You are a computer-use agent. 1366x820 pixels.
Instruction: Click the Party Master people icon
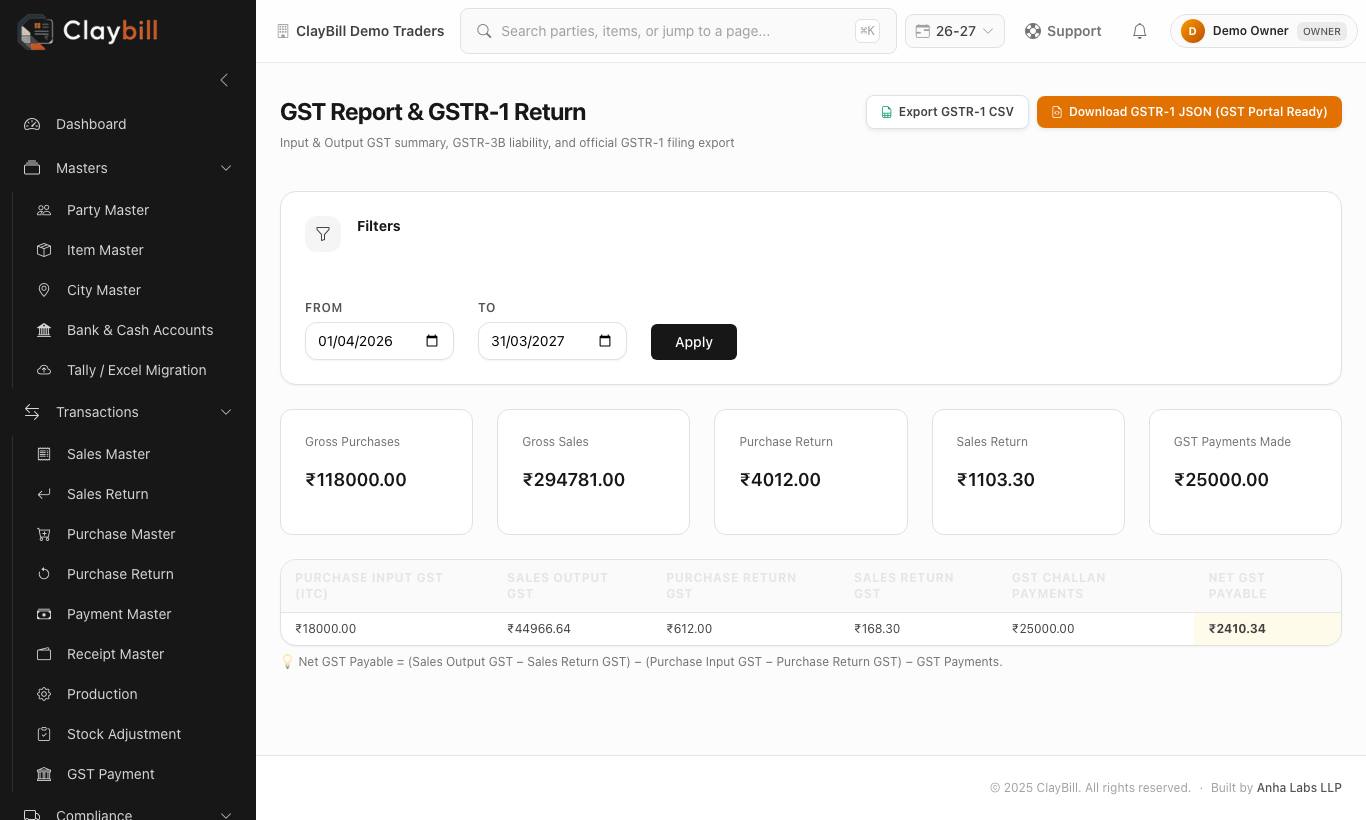44,210
